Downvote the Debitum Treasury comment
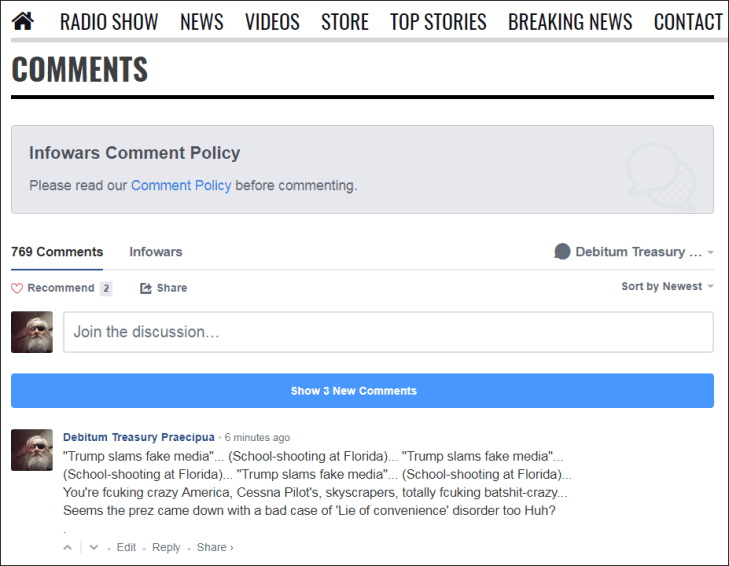This screenshot has height=566, width=729. (94, 547)
